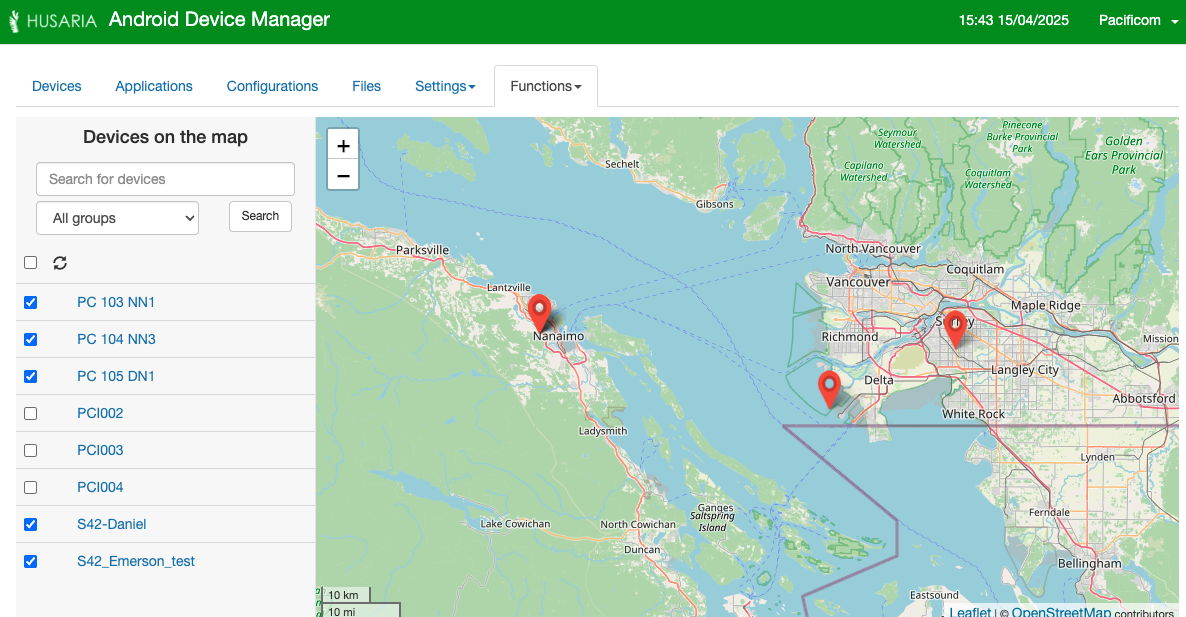Click the OpenStreetMap attribution link

1061,611
